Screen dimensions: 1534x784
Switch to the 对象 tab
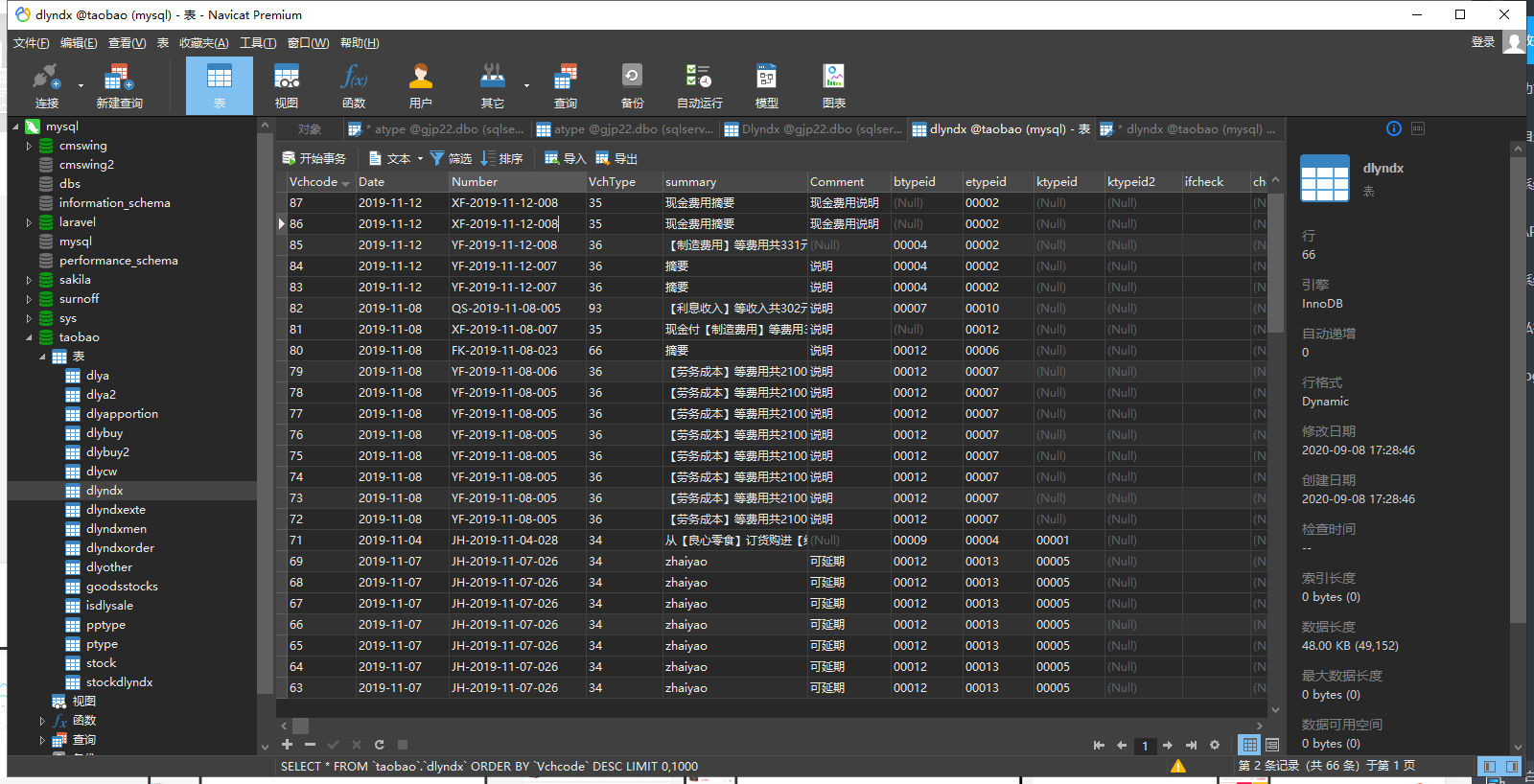[x=309, y=129]
